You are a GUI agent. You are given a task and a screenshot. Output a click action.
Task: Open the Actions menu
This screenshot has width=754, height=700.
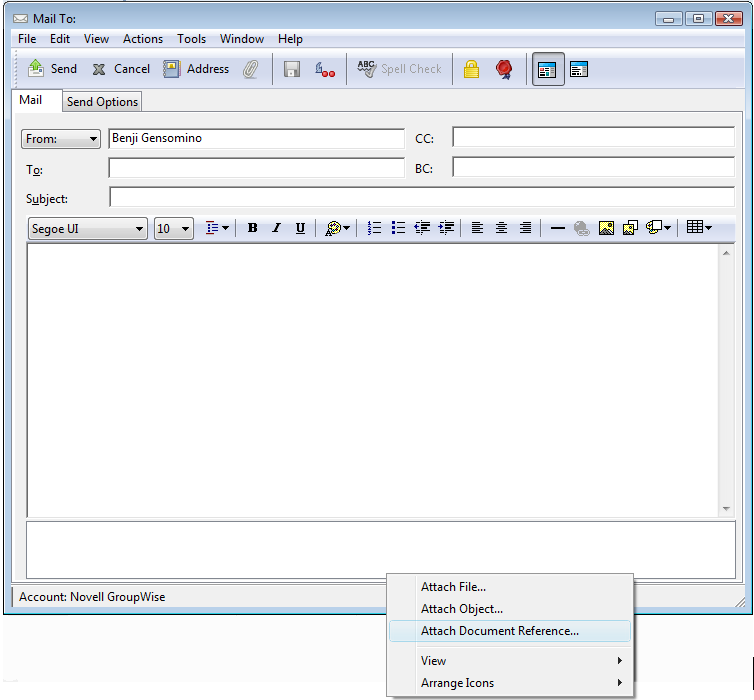click(x=143, y=39)
